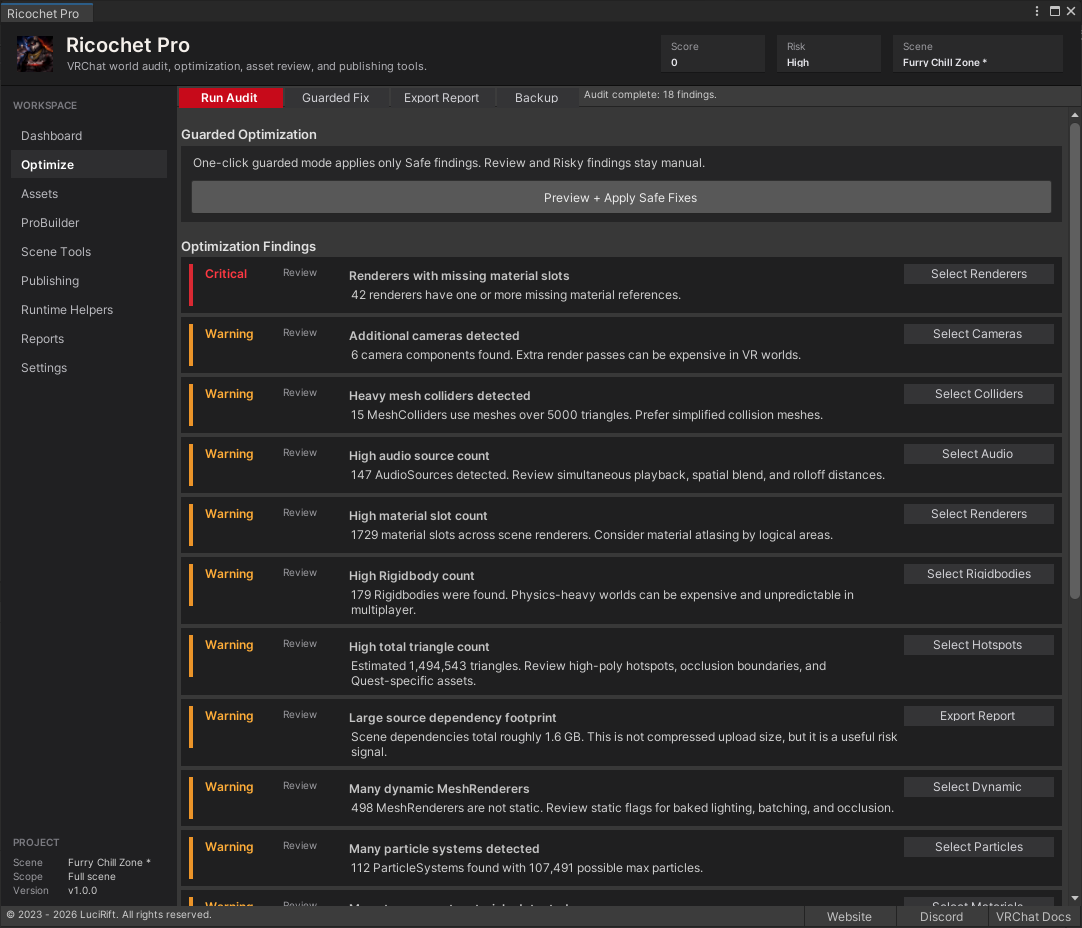Click the scrollbar up arrow
The width and height of the screenshot is (1082, 928).
pos(1074,115)
